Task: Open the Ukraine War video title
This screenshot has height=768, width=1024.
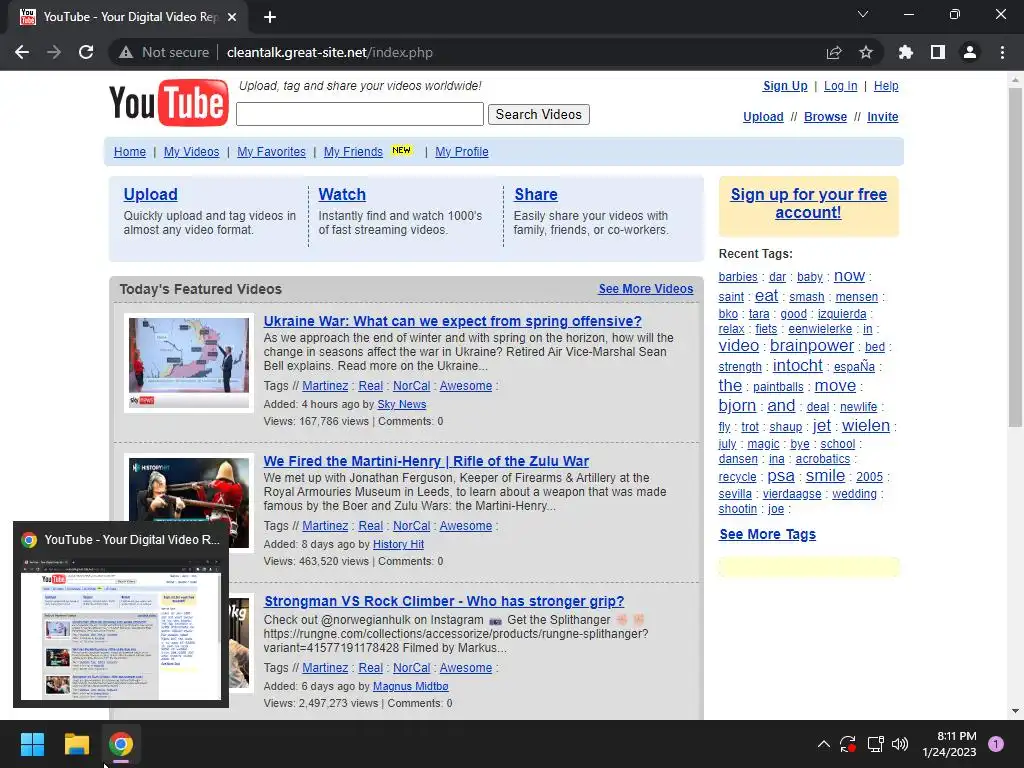Action: 453,321
